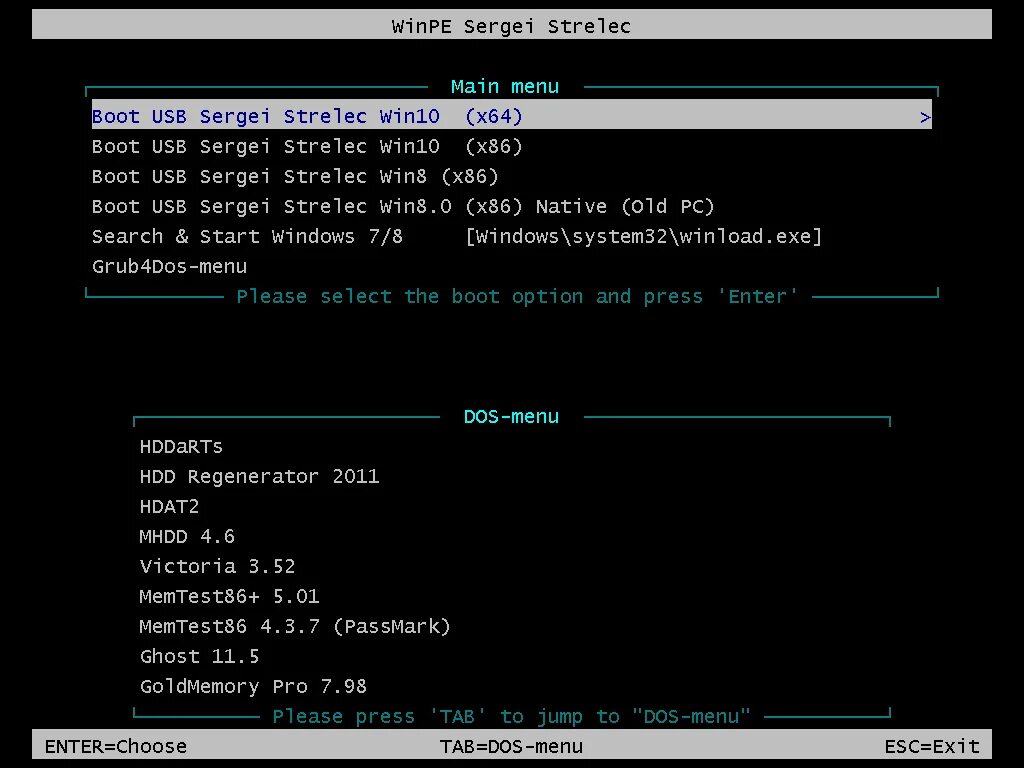1024x768 pixels.
Task: Choose Win8.0 (x86) Native (Old PC) entry
Action: [x=403, y=206]
